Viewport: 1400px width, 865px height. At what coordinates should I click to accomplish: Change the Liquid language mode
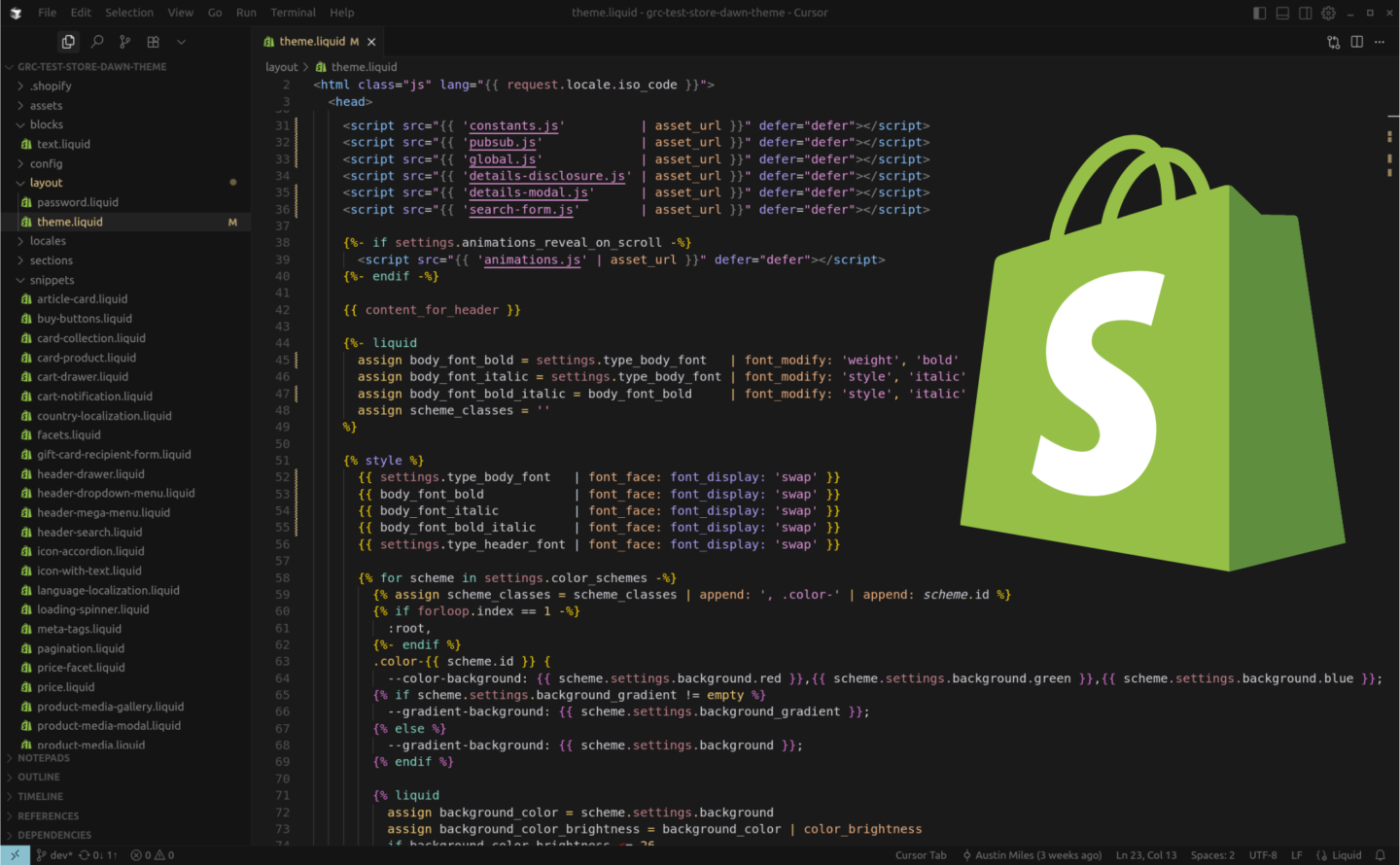point(1339,855)
